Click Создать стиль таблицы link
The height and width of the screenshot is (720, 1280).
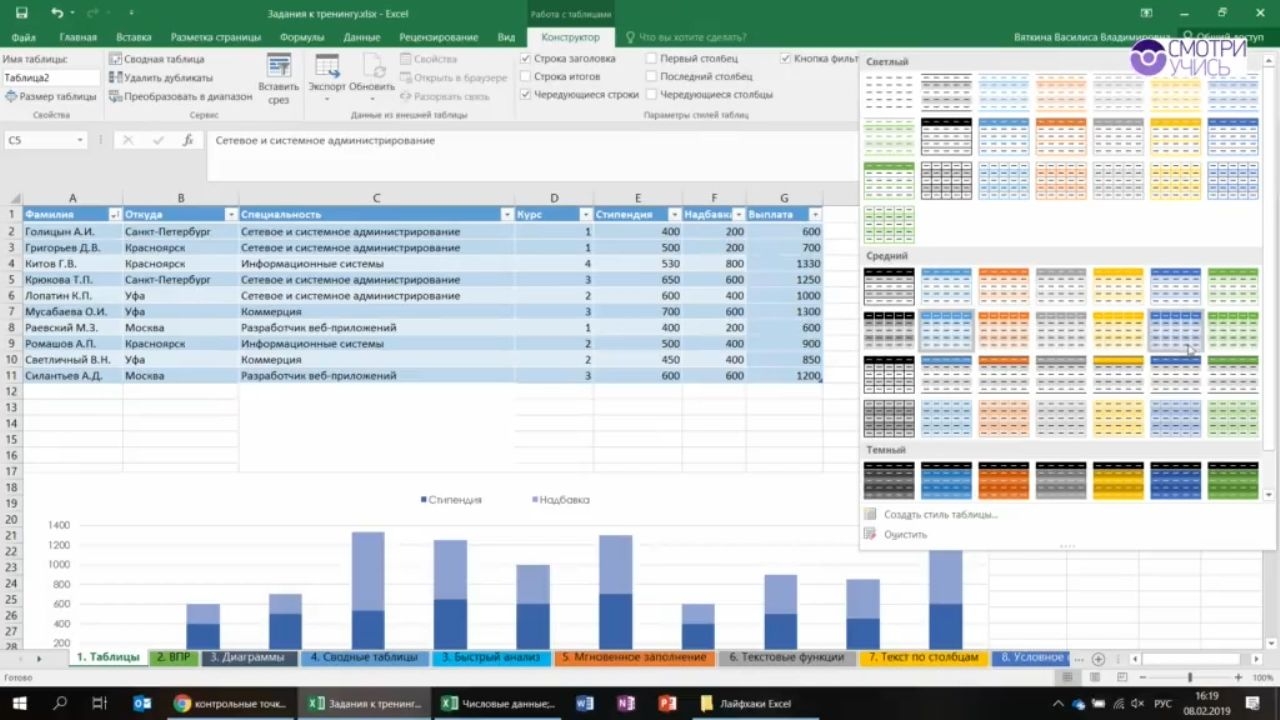tap(941, 514)
